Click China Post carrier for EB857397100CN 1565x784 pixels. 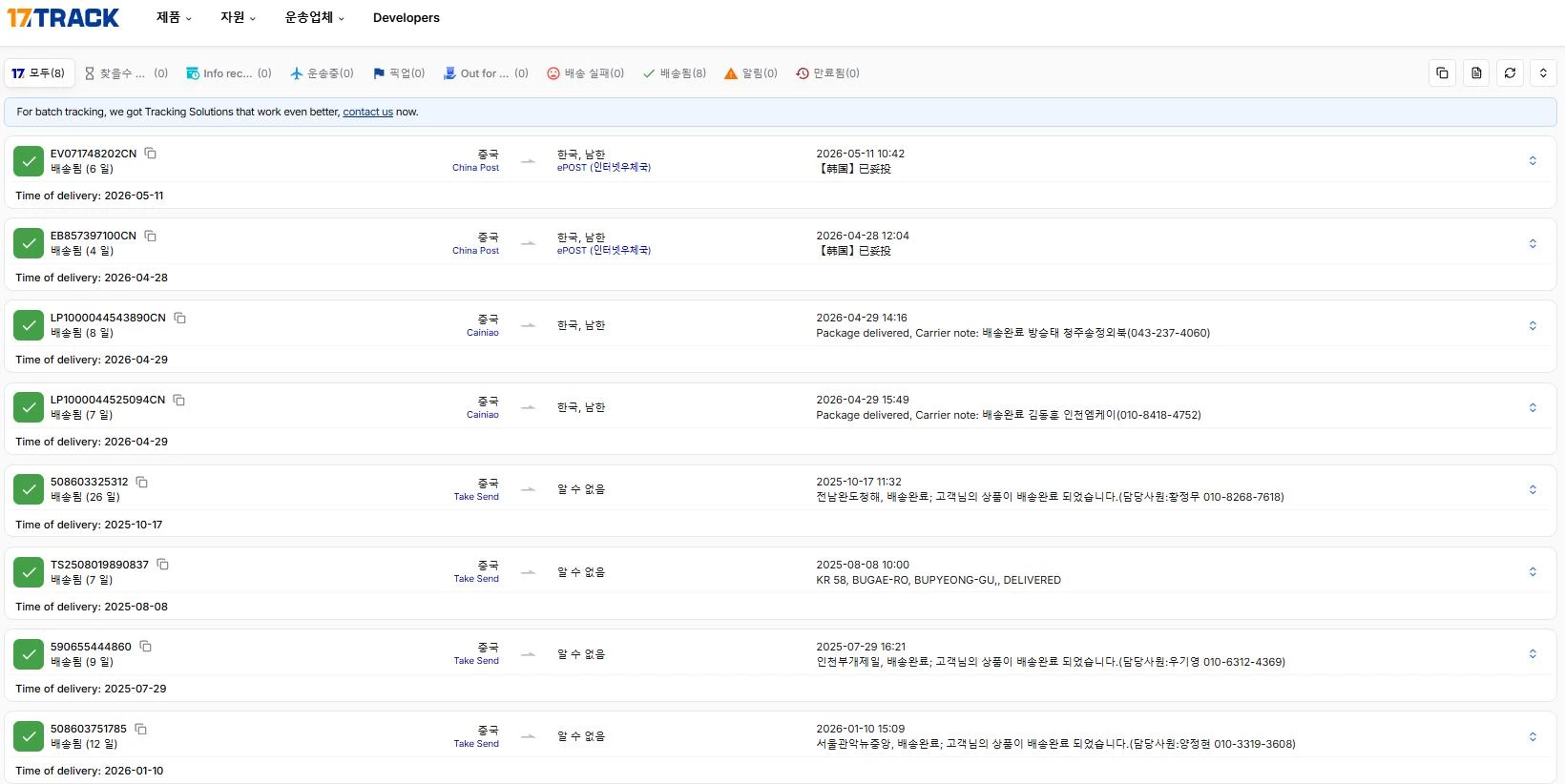point(475,251)
